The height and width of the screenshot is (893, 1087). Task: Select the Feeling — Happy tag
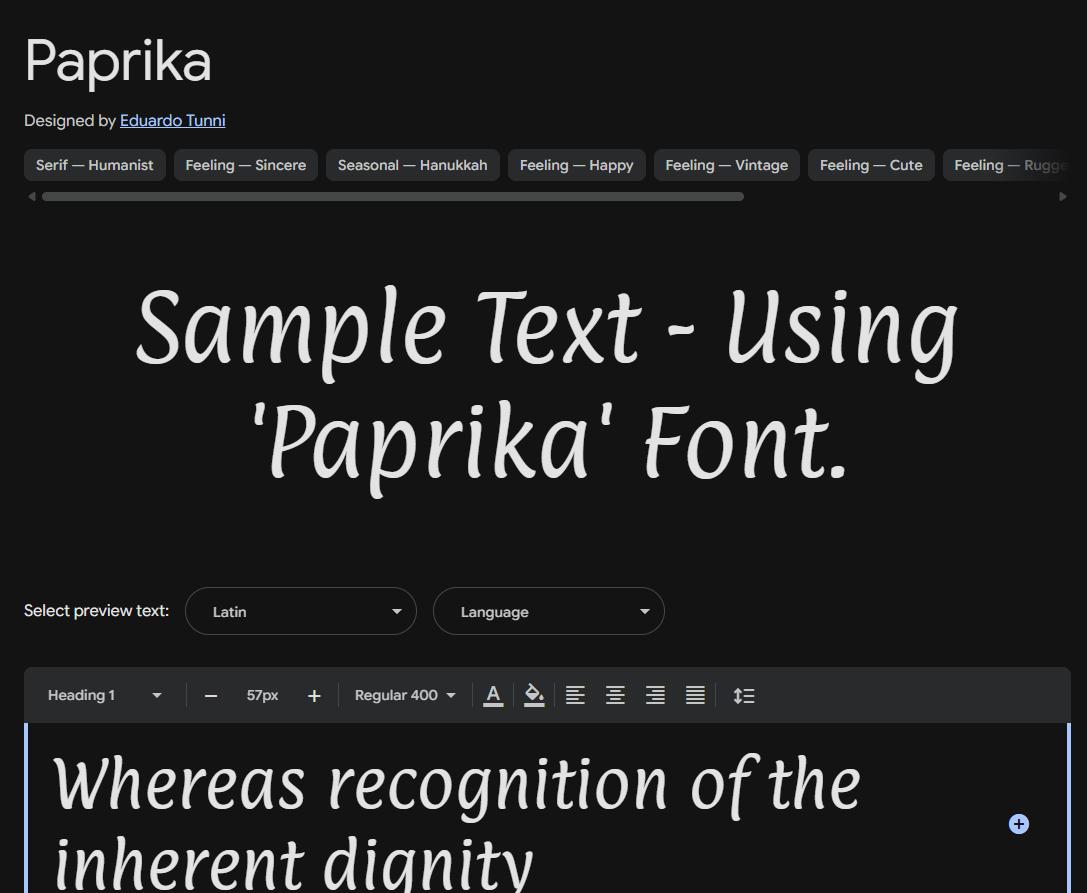(577, 165)
